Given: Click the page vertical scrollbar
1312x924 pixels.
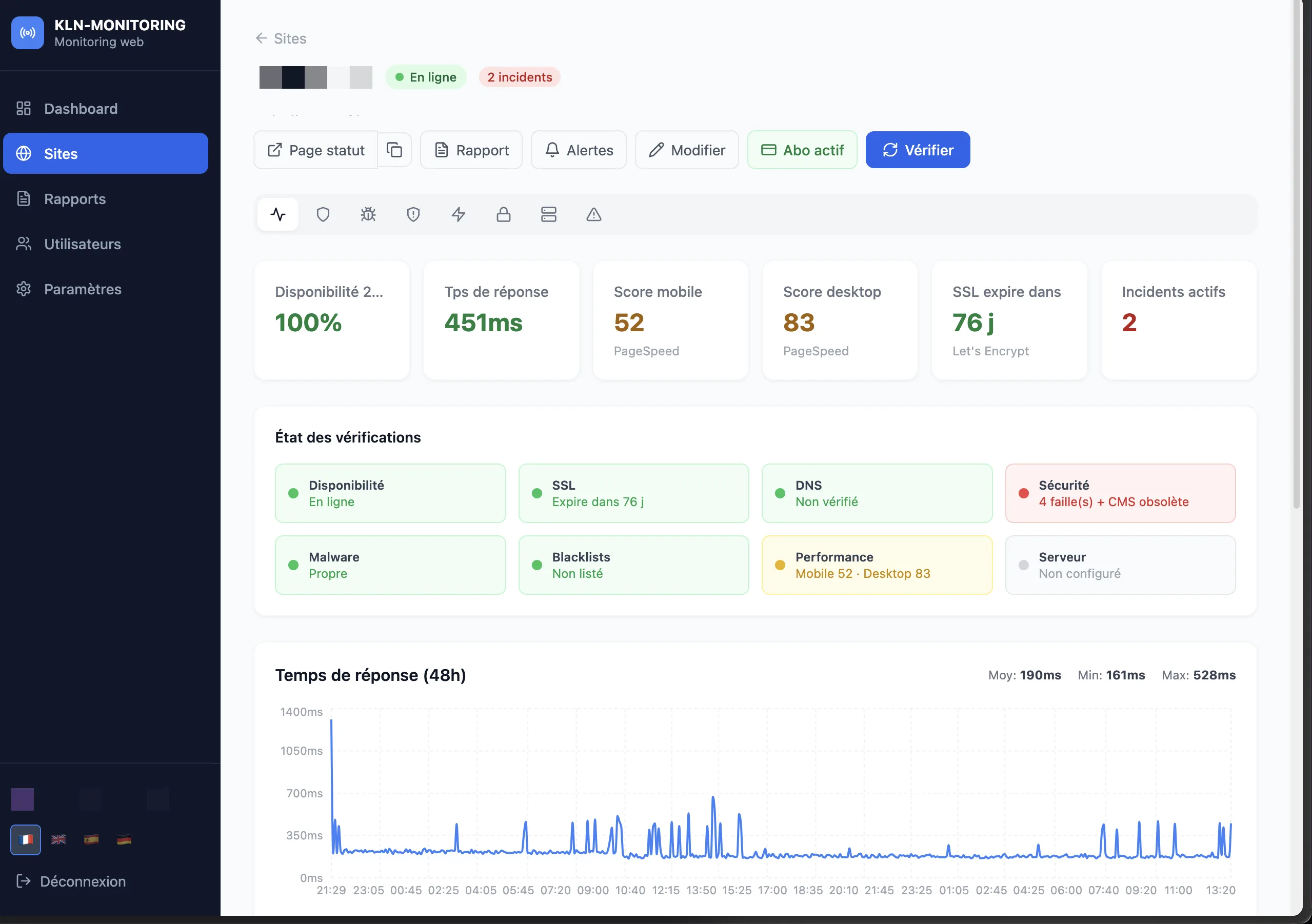Looking at the screenshot, I should (x=1296, y=254).
